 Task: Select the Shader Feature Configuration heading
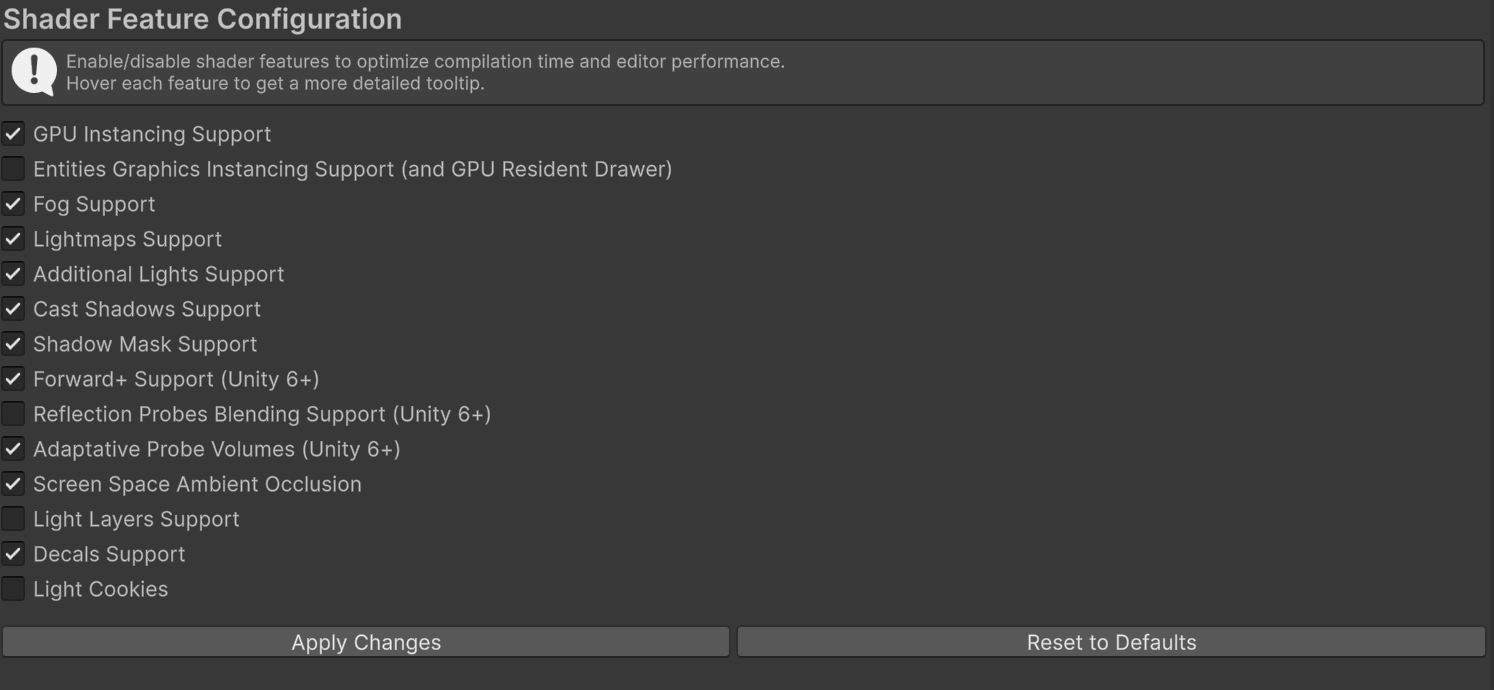(203, 18)
